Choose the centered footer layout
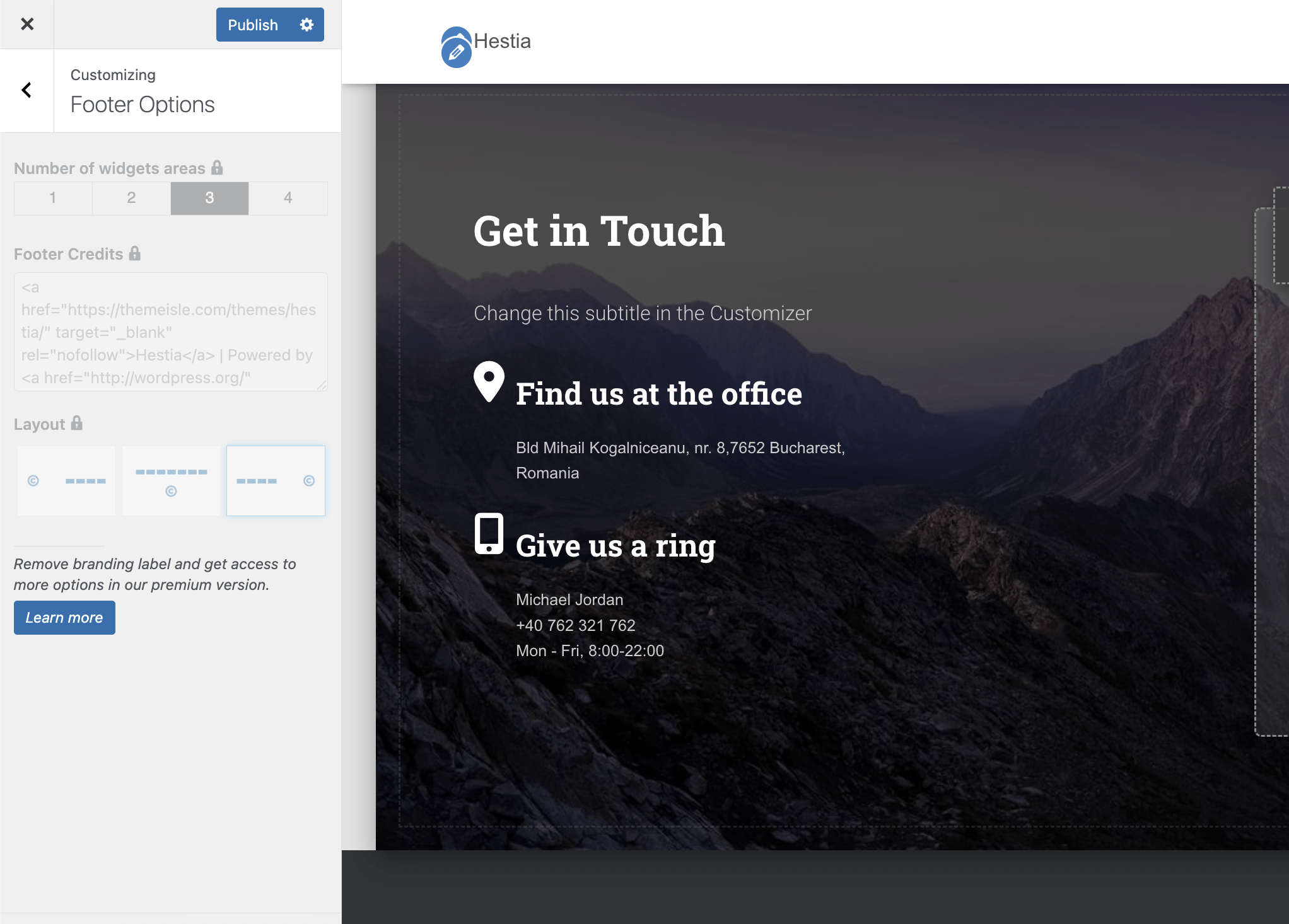The width and height of the screenshot is (1289, 924). pyautogui.click(x=171, y=481)
